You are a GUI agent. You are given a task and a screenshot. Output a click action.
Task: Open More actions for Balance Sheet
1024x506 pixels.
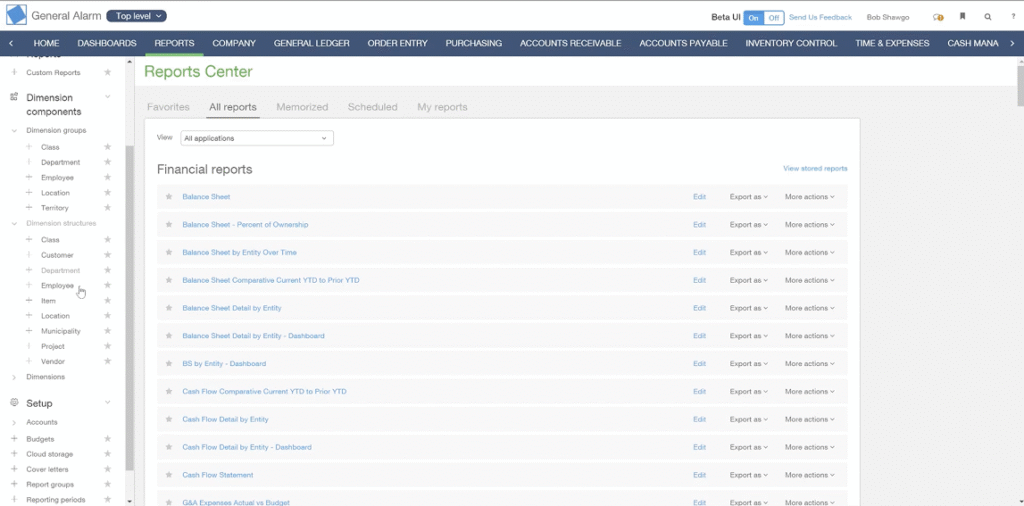point(810,197)
